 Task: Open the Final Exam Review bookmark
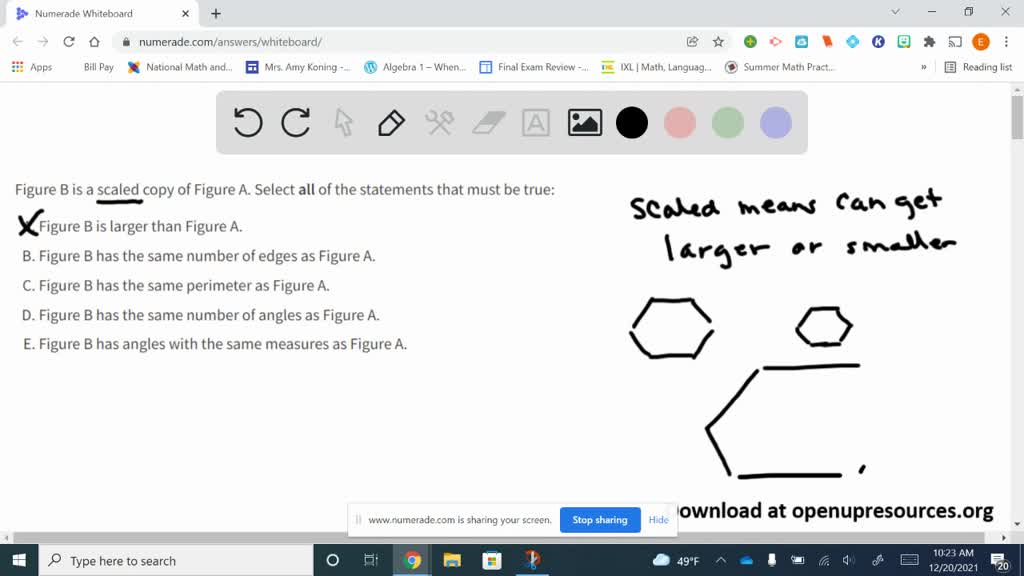[x=534, y=67]
